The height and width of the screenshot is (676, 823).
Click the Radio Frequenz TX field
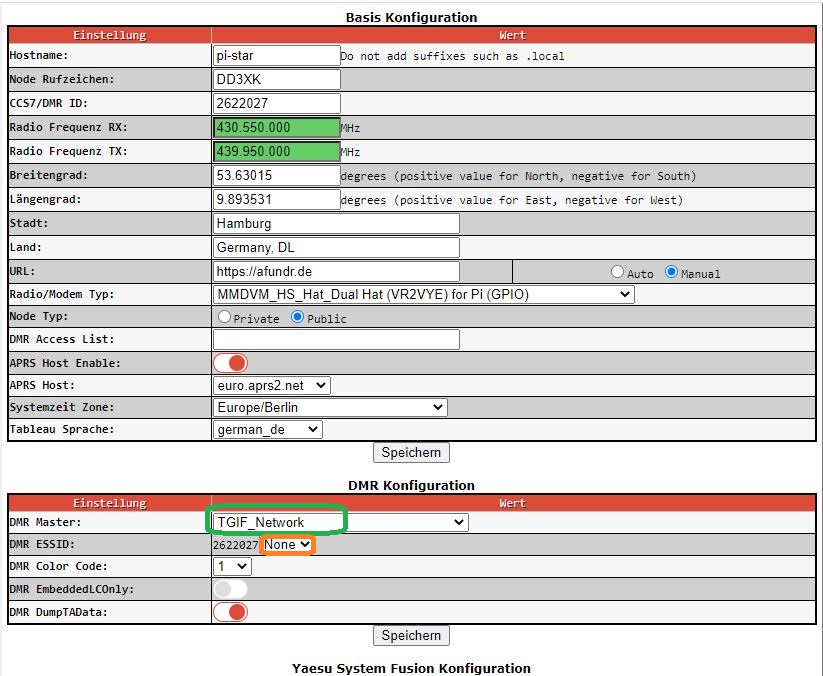pos(277,152)
